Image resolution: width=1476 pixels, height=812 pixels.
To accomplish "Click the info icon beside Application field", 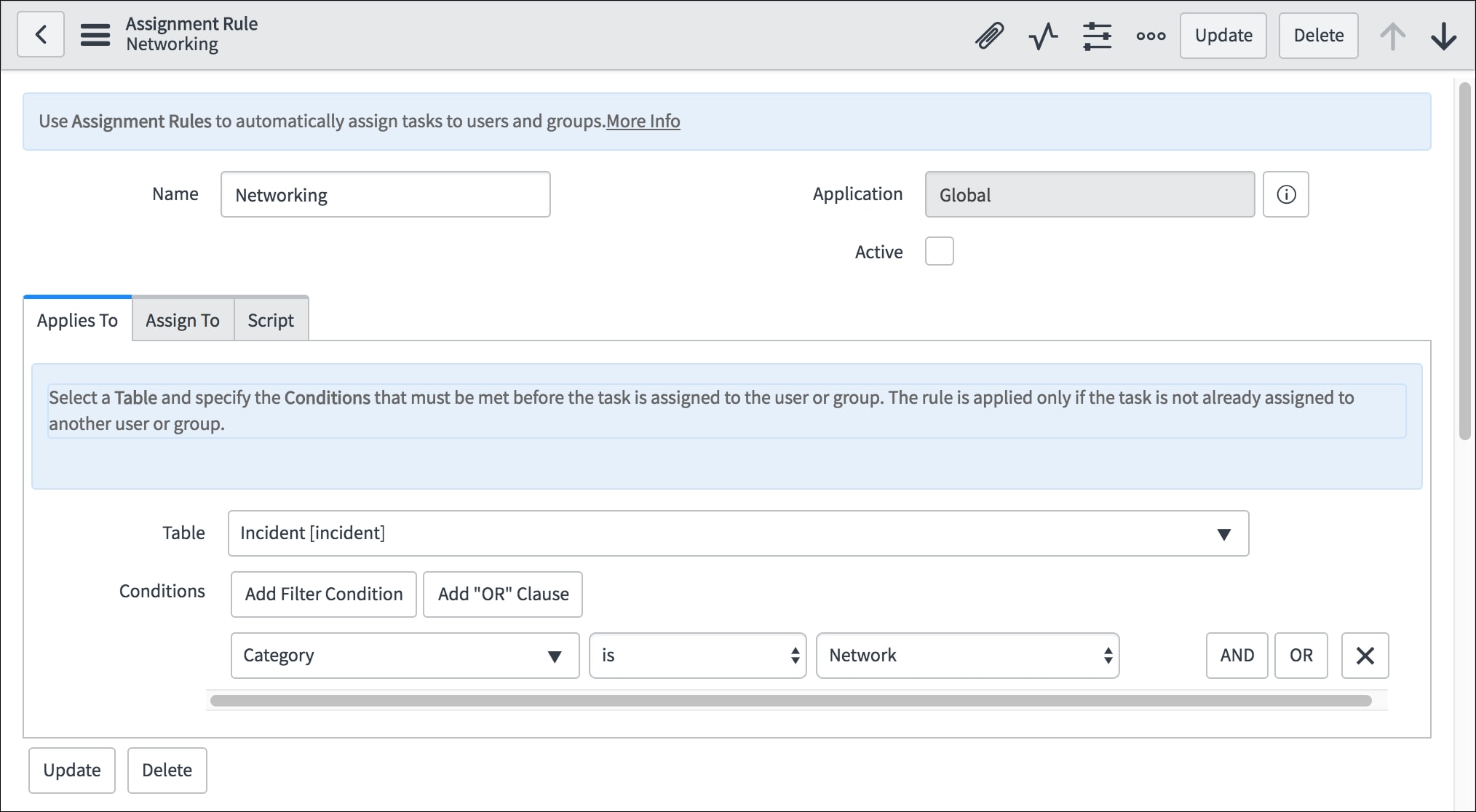I will point(1286,194).
